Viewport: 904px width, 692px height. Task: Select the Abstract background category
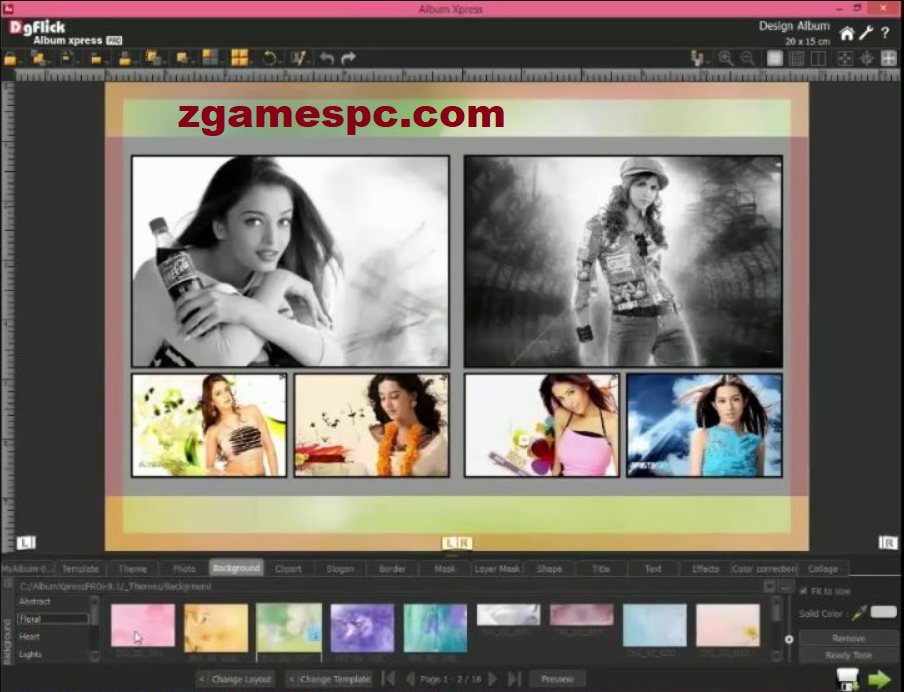tap(35, 601)
